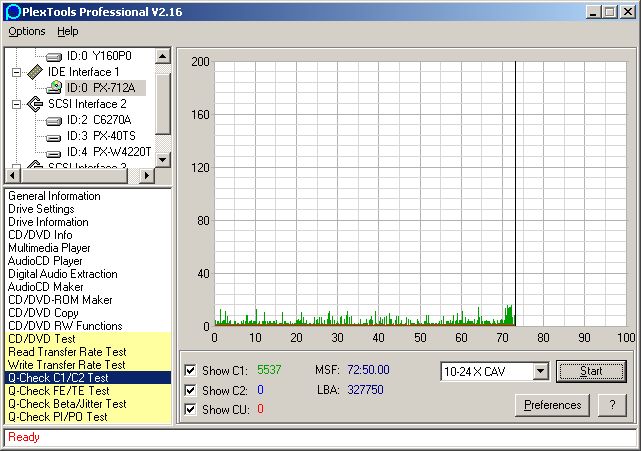Image resolution: width=641 pixels, height=451 pixels.
Task: Open the Help menu
Action: [x=67, y=31]
